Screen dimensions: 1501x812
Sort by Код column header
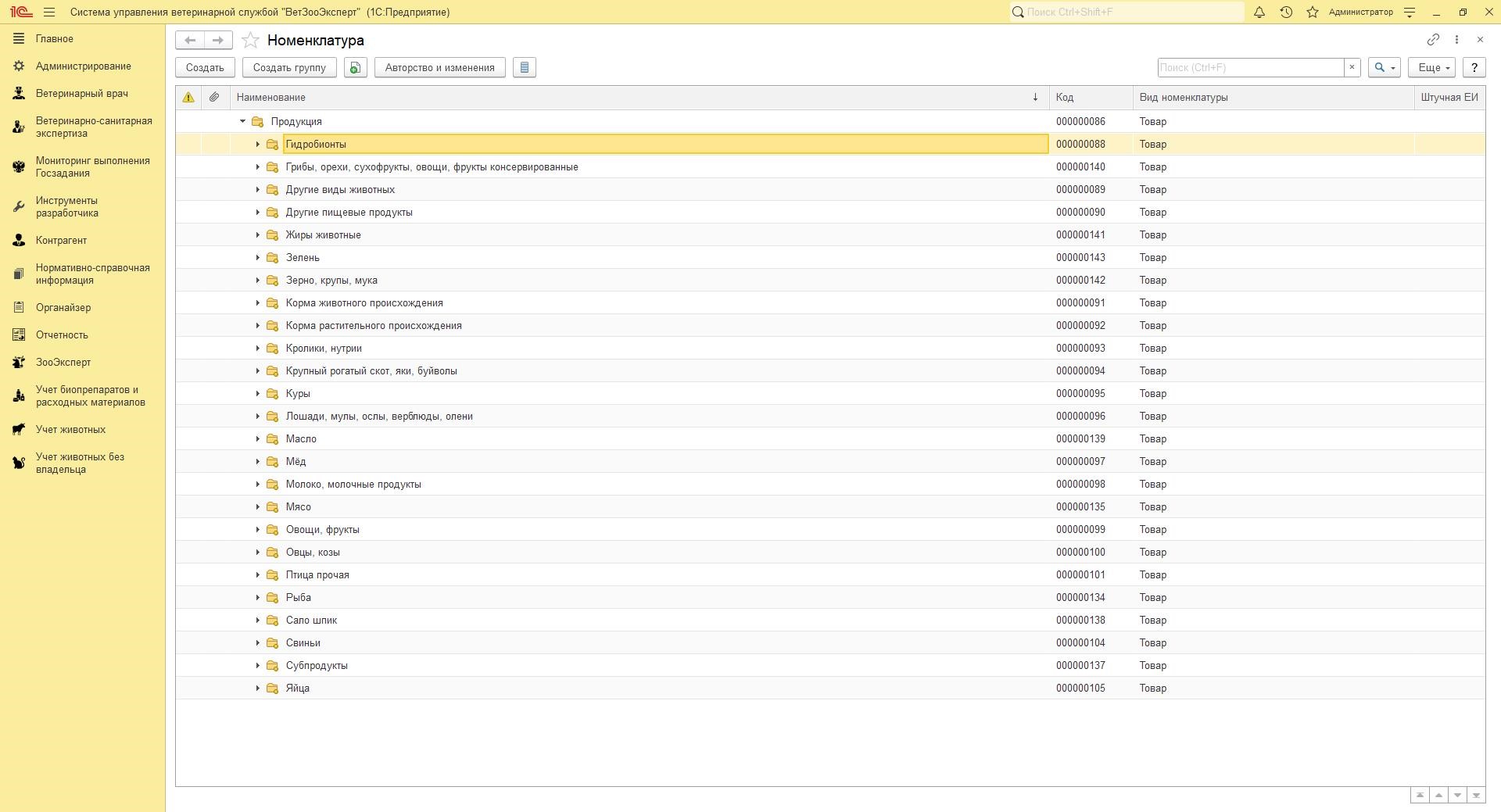click(1091, 98)
